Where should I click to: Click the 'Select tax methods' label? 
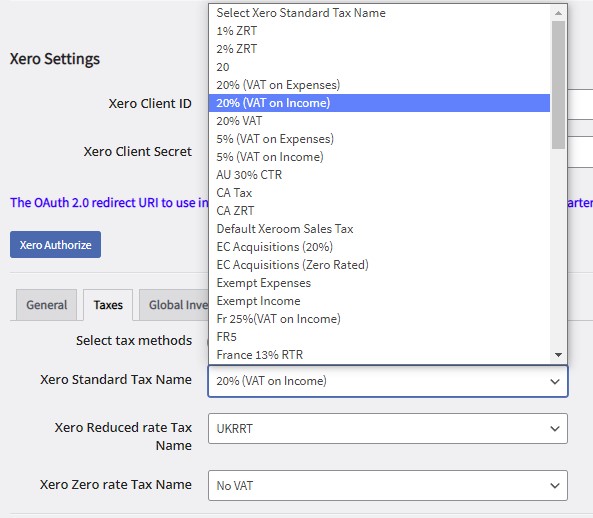click(134, 341)
